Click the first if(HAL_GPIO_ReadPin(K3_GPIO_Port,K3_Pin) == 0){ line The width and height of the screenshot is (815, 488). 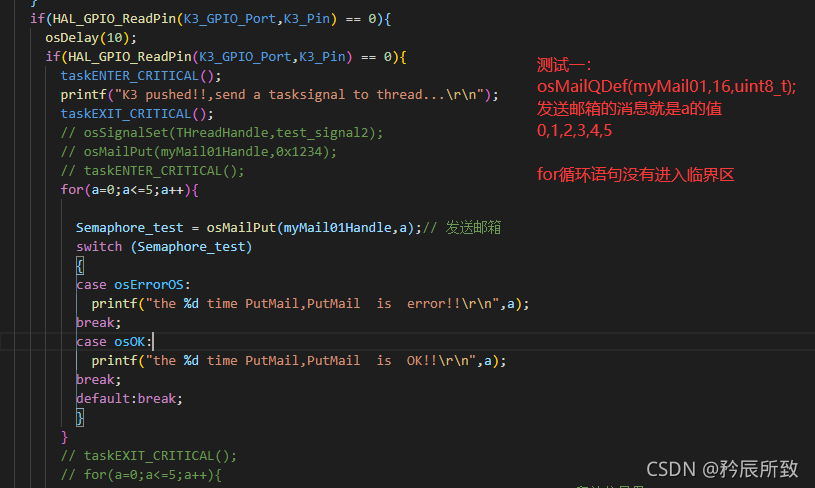tap(211, 19)
